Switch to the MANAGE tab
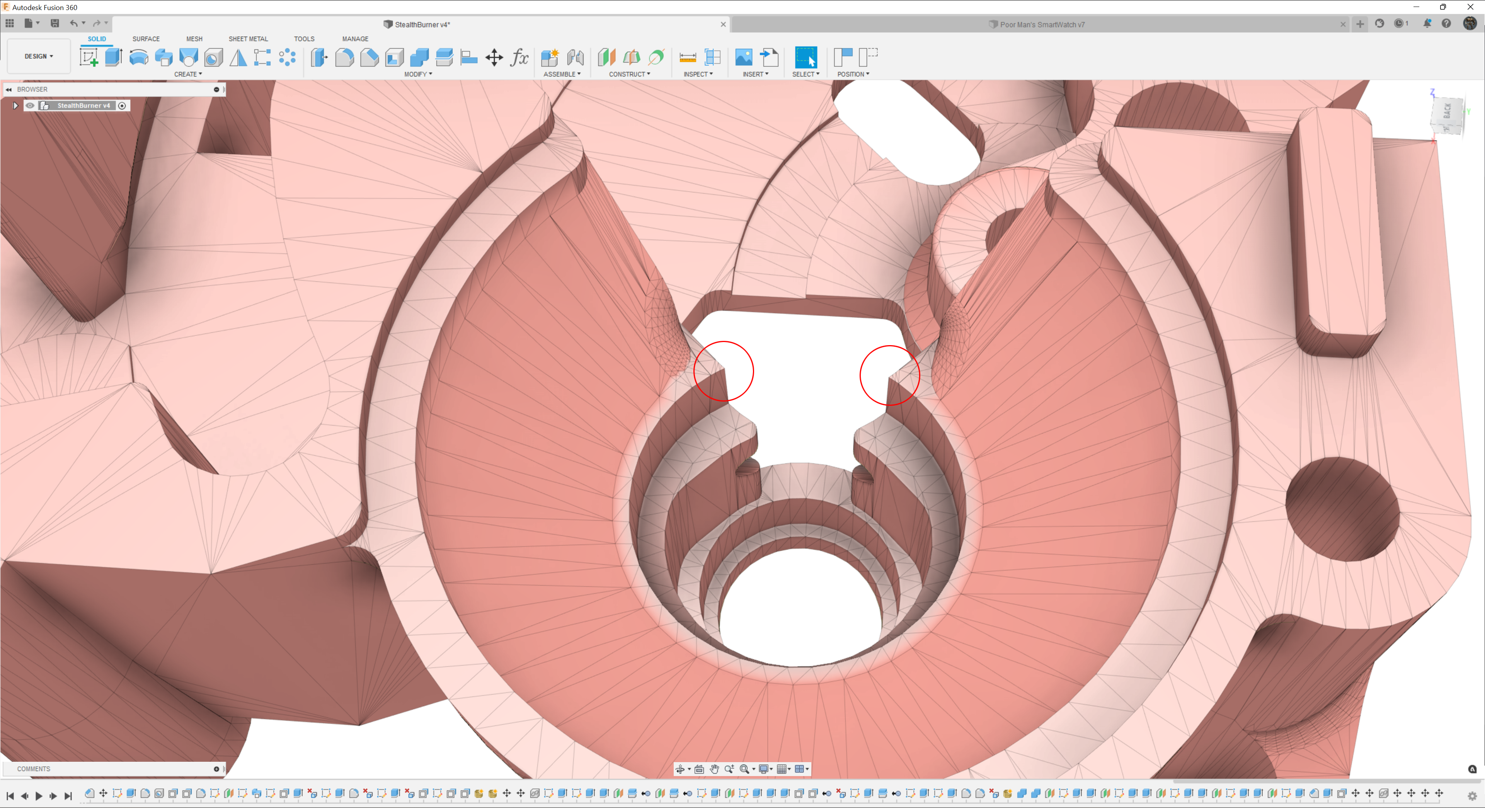1485x812 pixels. [355, 39]
